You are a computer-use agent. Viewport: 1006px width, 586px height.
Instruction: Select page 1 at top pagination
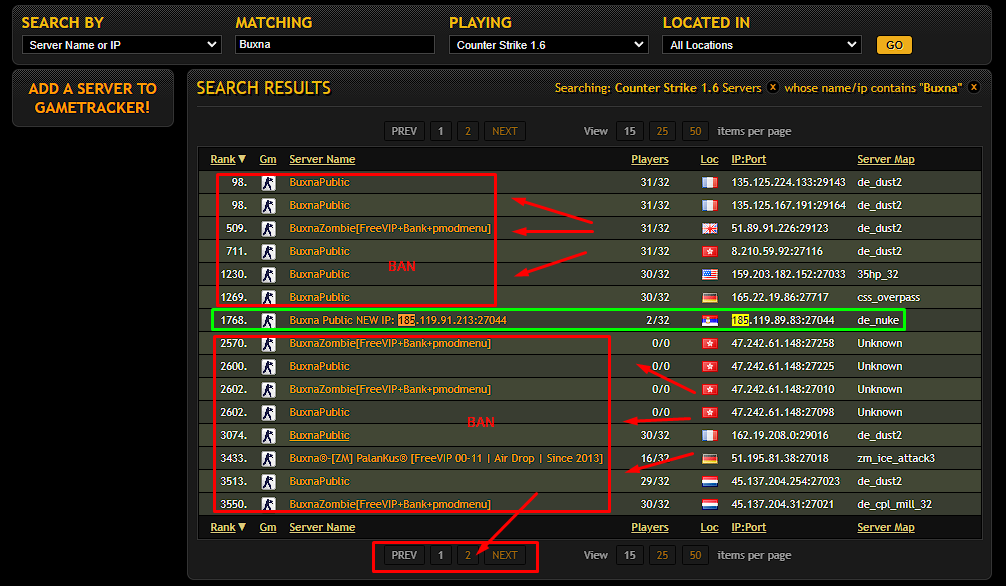(440, 131)
